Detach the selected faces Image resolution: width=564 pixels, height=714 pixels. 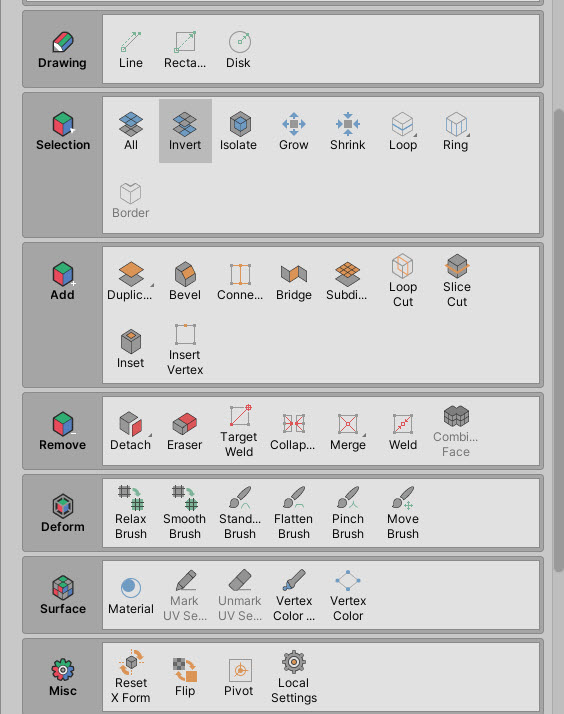click(x=131, y=431)
